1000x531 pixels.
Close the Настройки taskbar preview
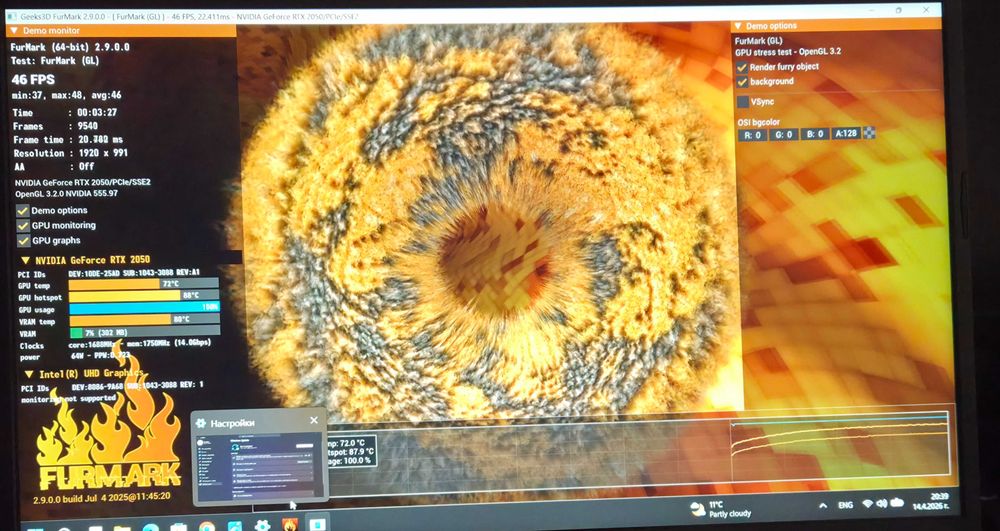pyautogui.click(x=314, y=421)
